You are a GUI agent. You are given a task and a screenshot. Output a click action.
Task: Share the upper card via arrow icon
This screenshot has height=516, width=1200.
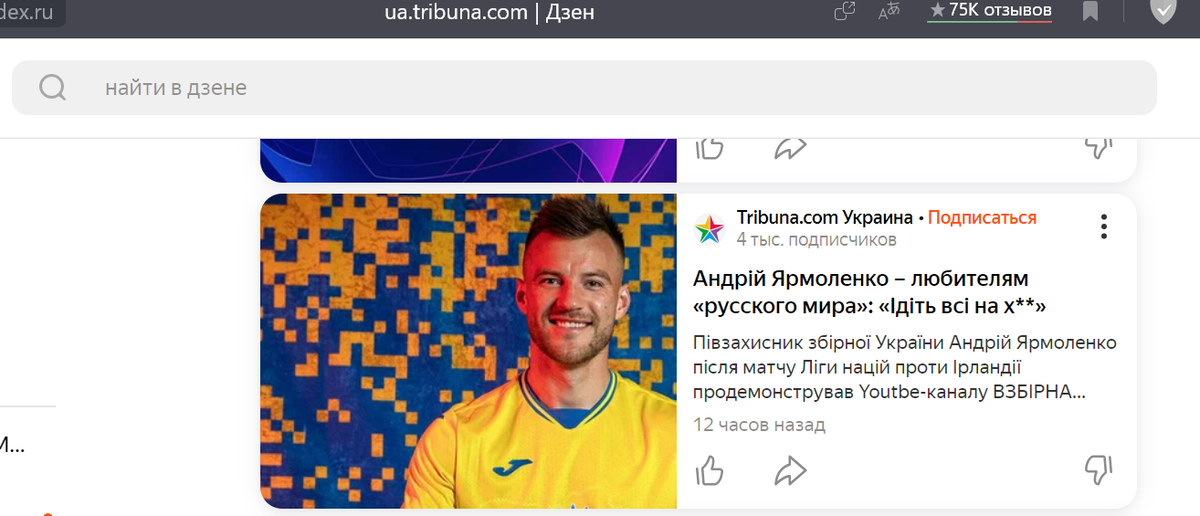tap(791, 148)
